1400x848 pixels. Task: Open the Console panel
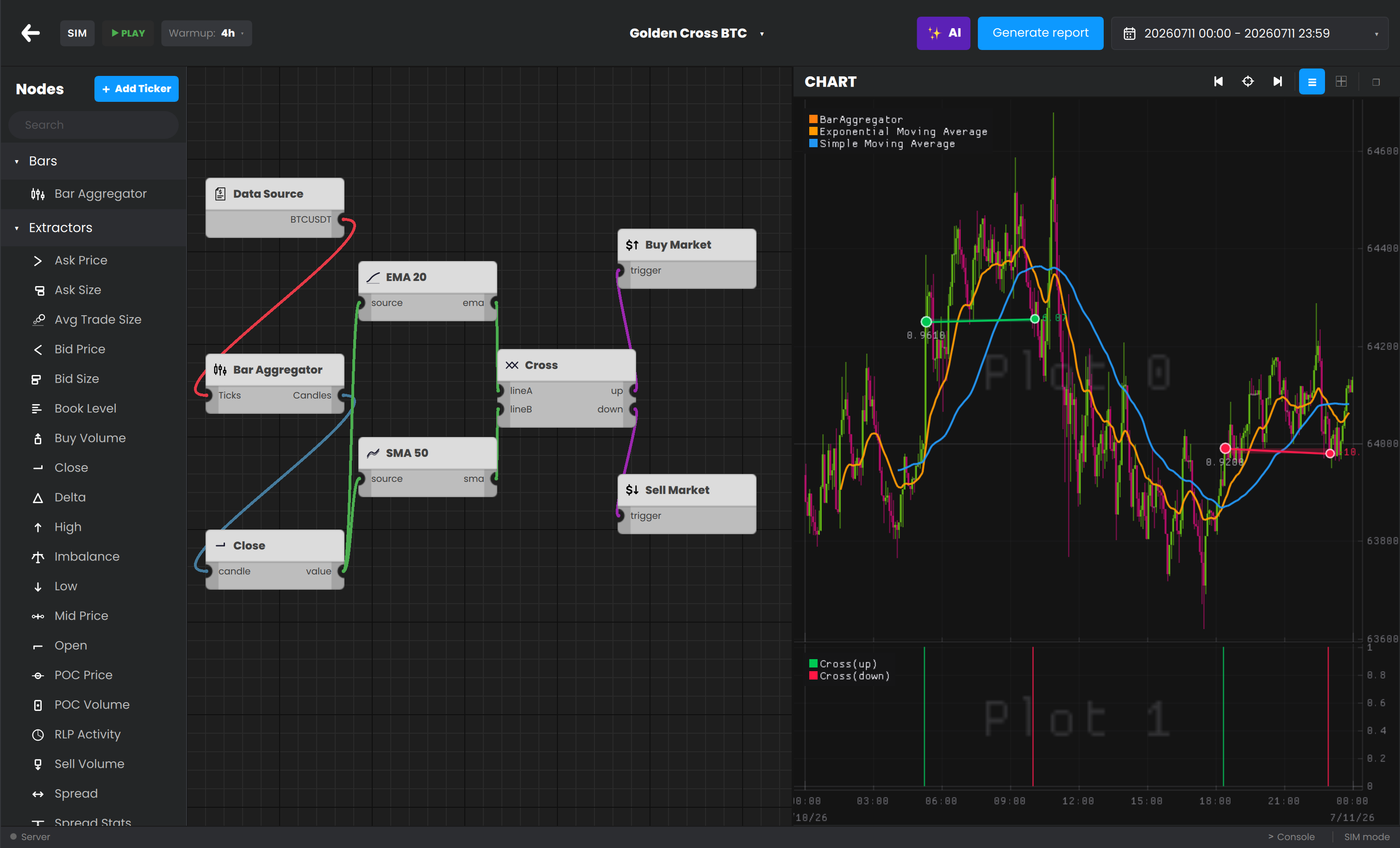(1291, 836)
